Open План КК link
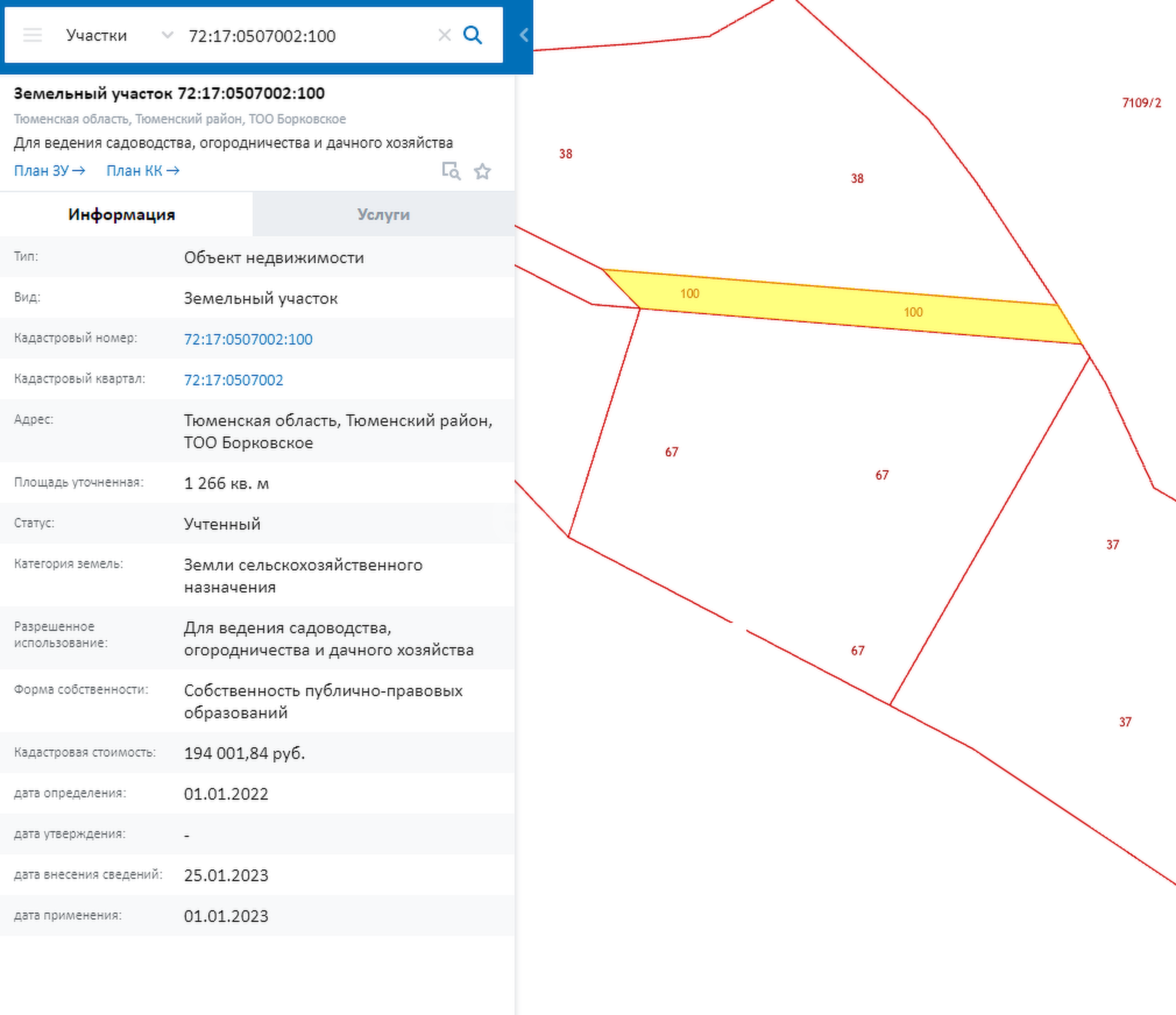This screenshot has height=1015, width=1176. tap(143, 170)
